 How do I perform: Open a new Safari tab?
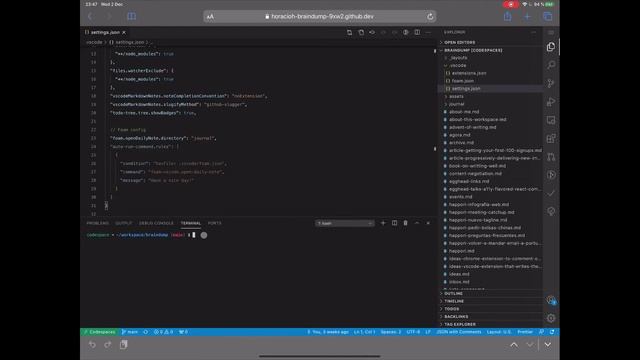click(x=527, y=16)
